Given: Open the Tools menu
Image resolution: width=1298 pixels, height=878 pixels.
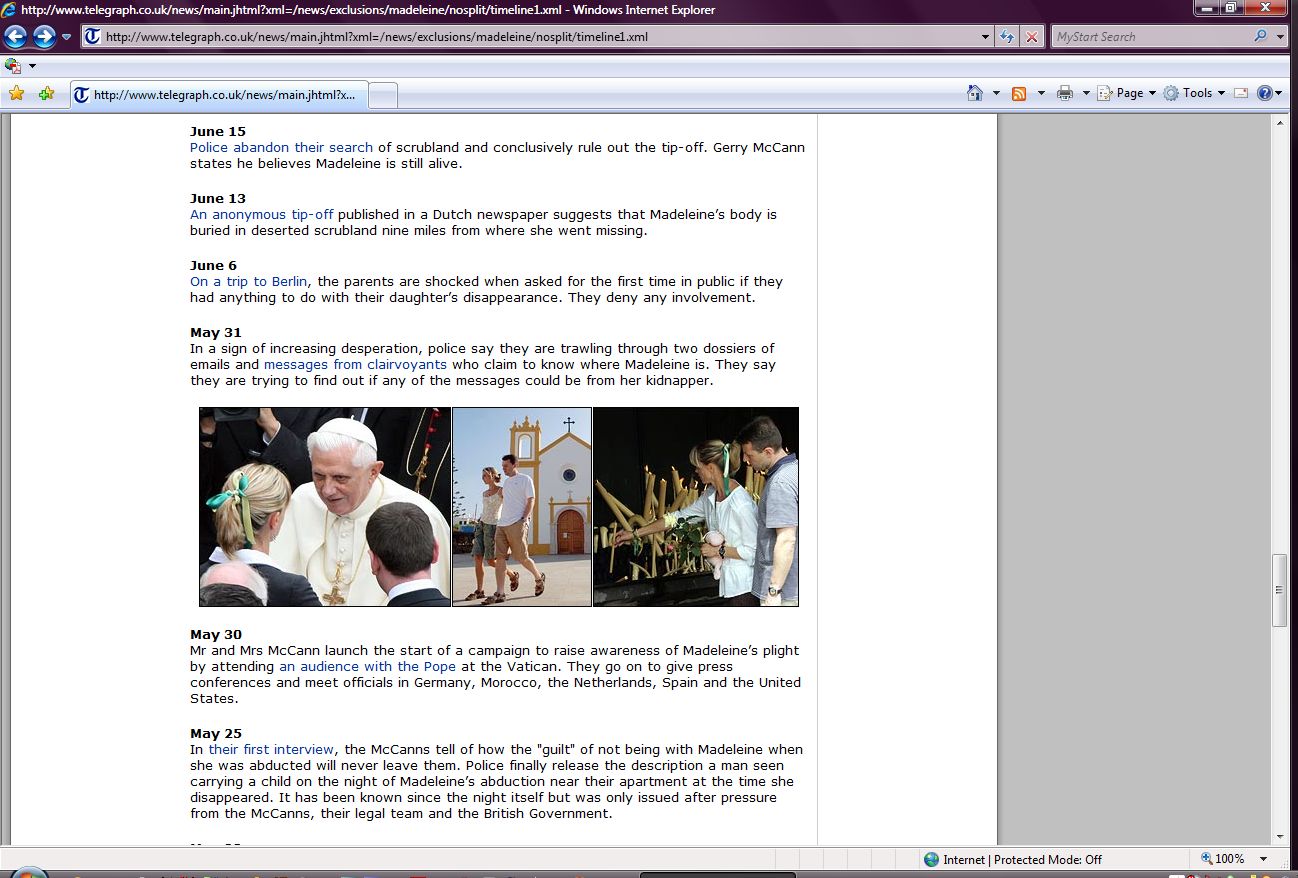Looking at the screenshot, I should click(x=1196, y=93).
